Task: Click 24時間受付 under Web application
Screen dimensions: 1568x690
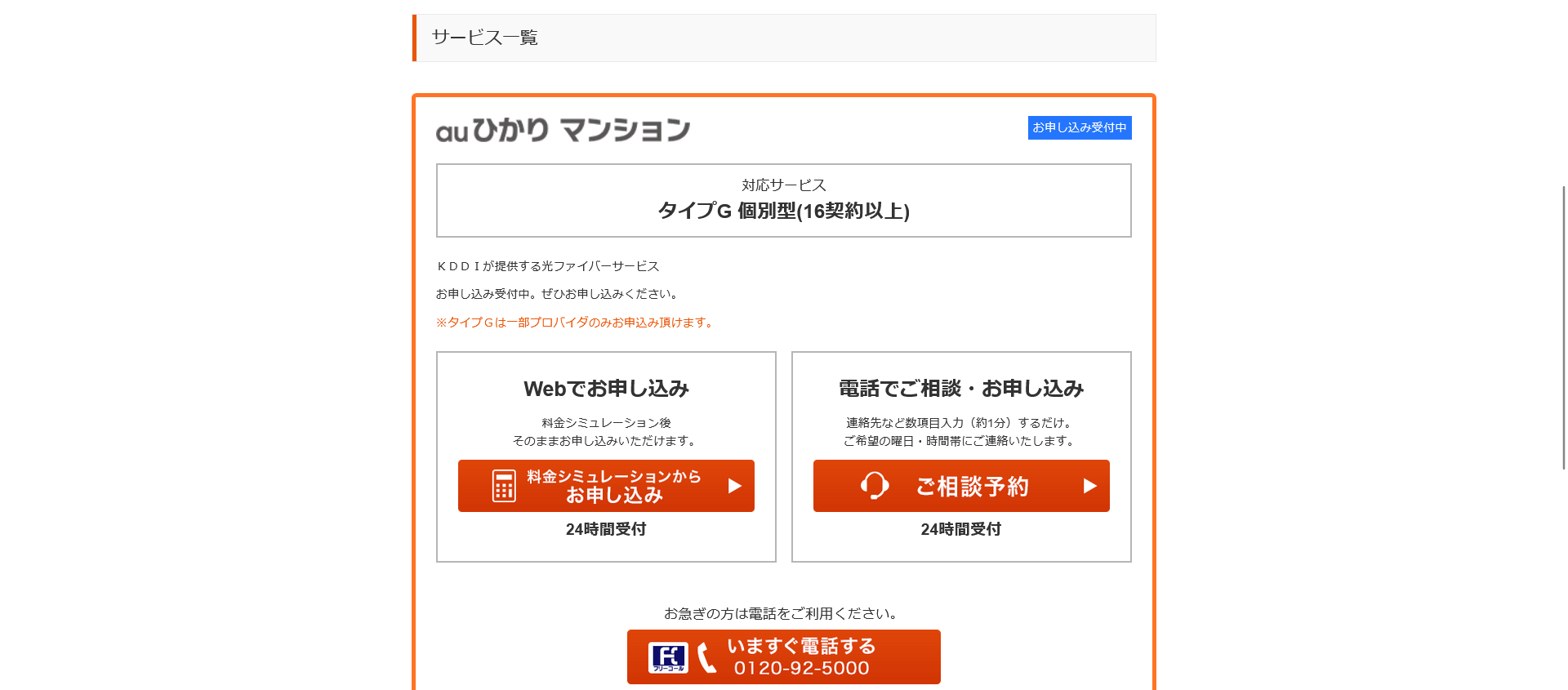Action: [606, 529]
